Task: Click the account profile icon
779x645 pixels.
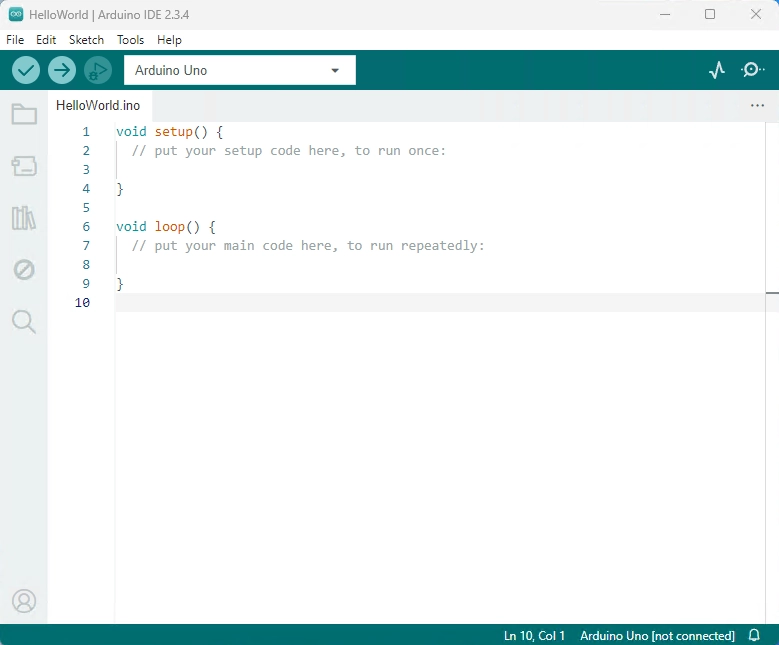Action: 24,601
